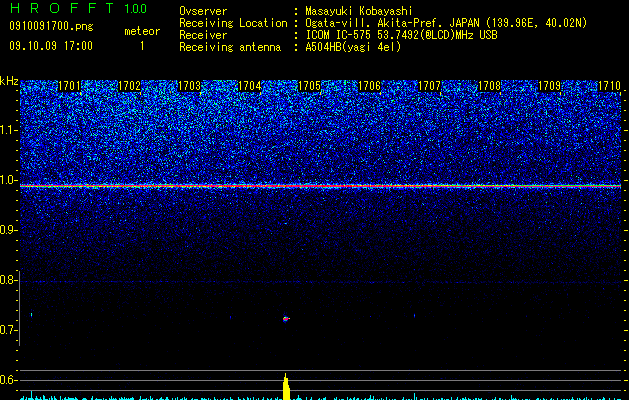The image size is (629, 400).
Task: Click the 1701 time marker
Action: coord(69,86)
